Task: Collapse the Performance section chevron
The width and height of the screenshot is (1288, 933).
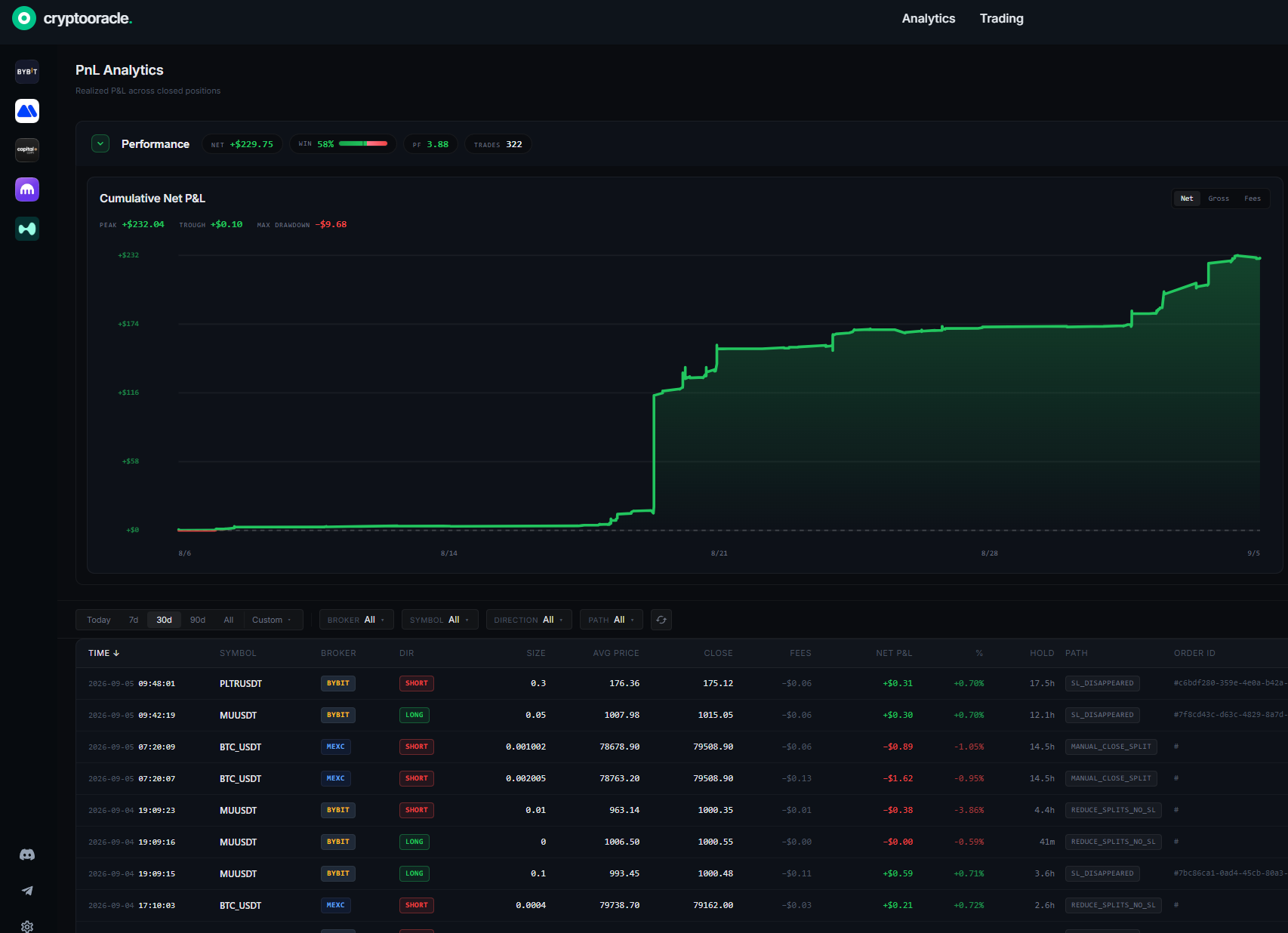Action: pyautogui.click(x=100, y=143)
